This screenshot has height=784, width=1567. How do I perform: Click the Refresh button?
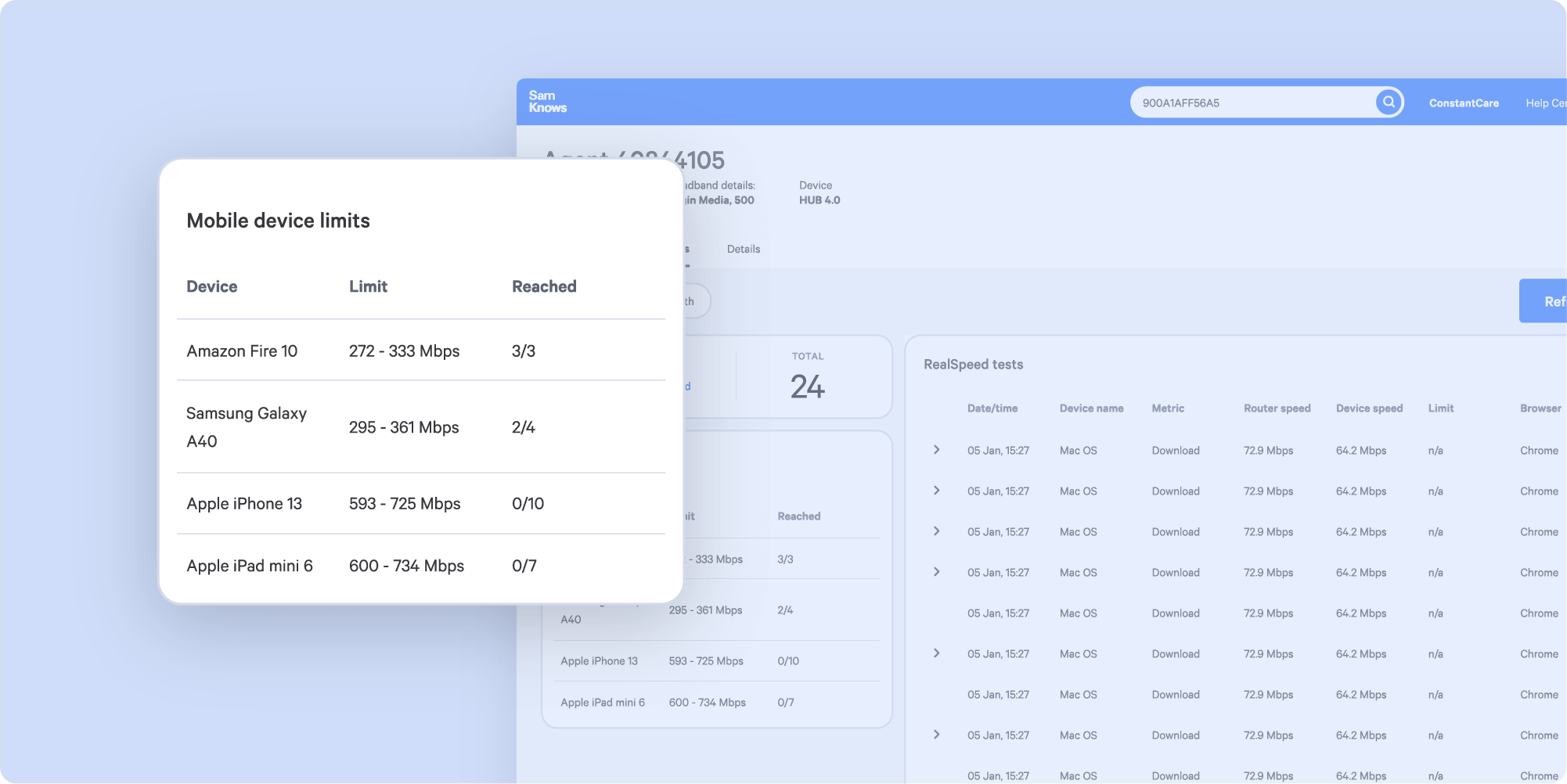coord(1544,301)
